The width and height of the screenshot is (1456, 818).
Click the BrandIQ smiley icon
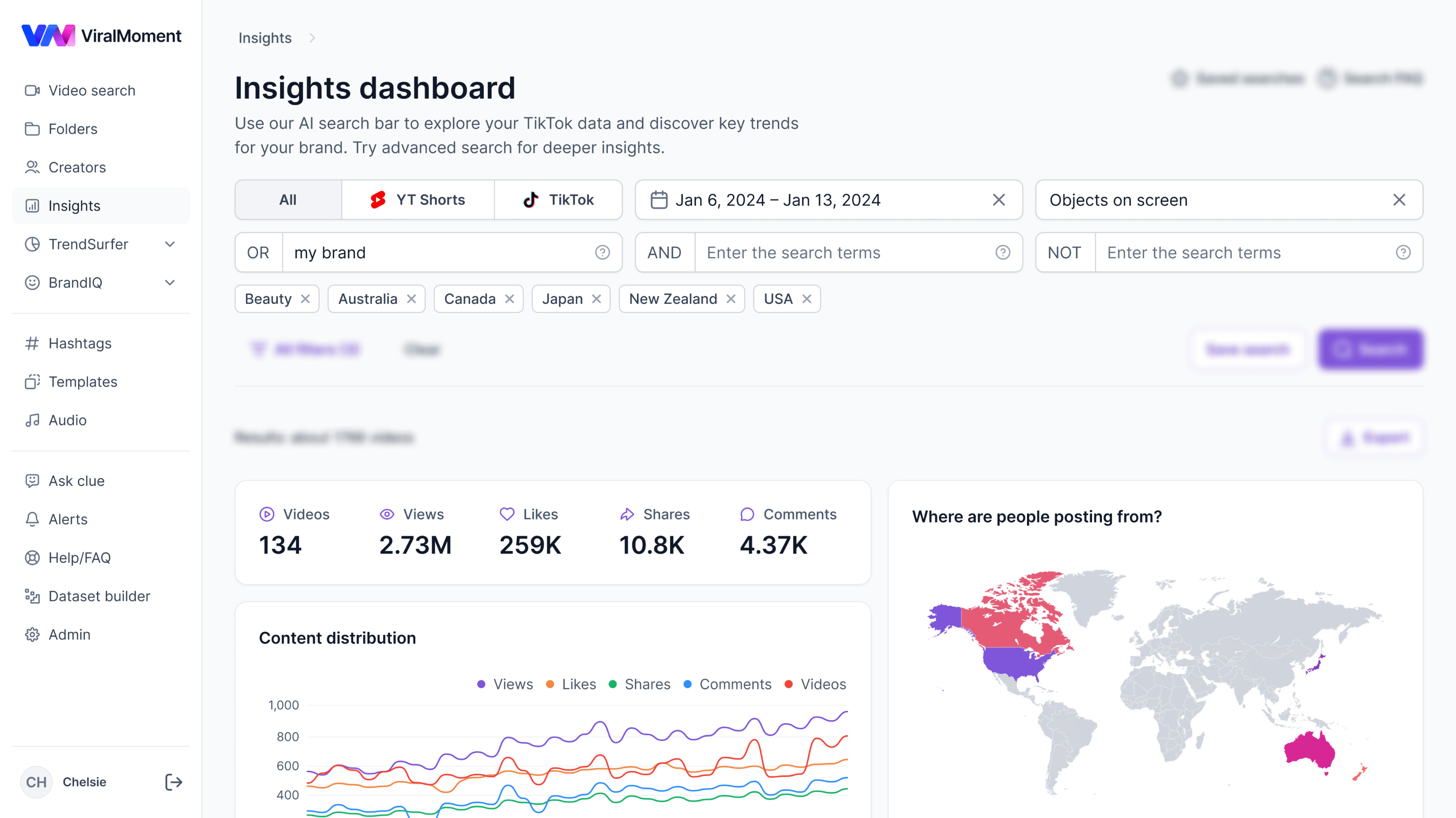[x=32, y=283]
